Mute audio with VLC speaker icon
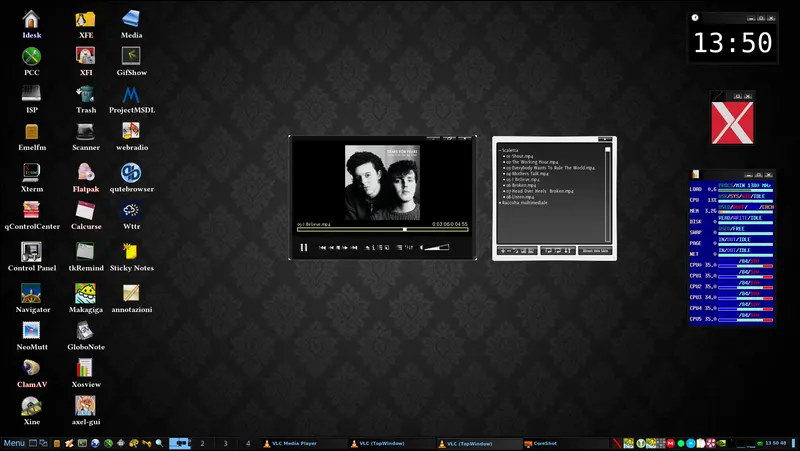Screen dimensions: 800x451 coord(421,247)
